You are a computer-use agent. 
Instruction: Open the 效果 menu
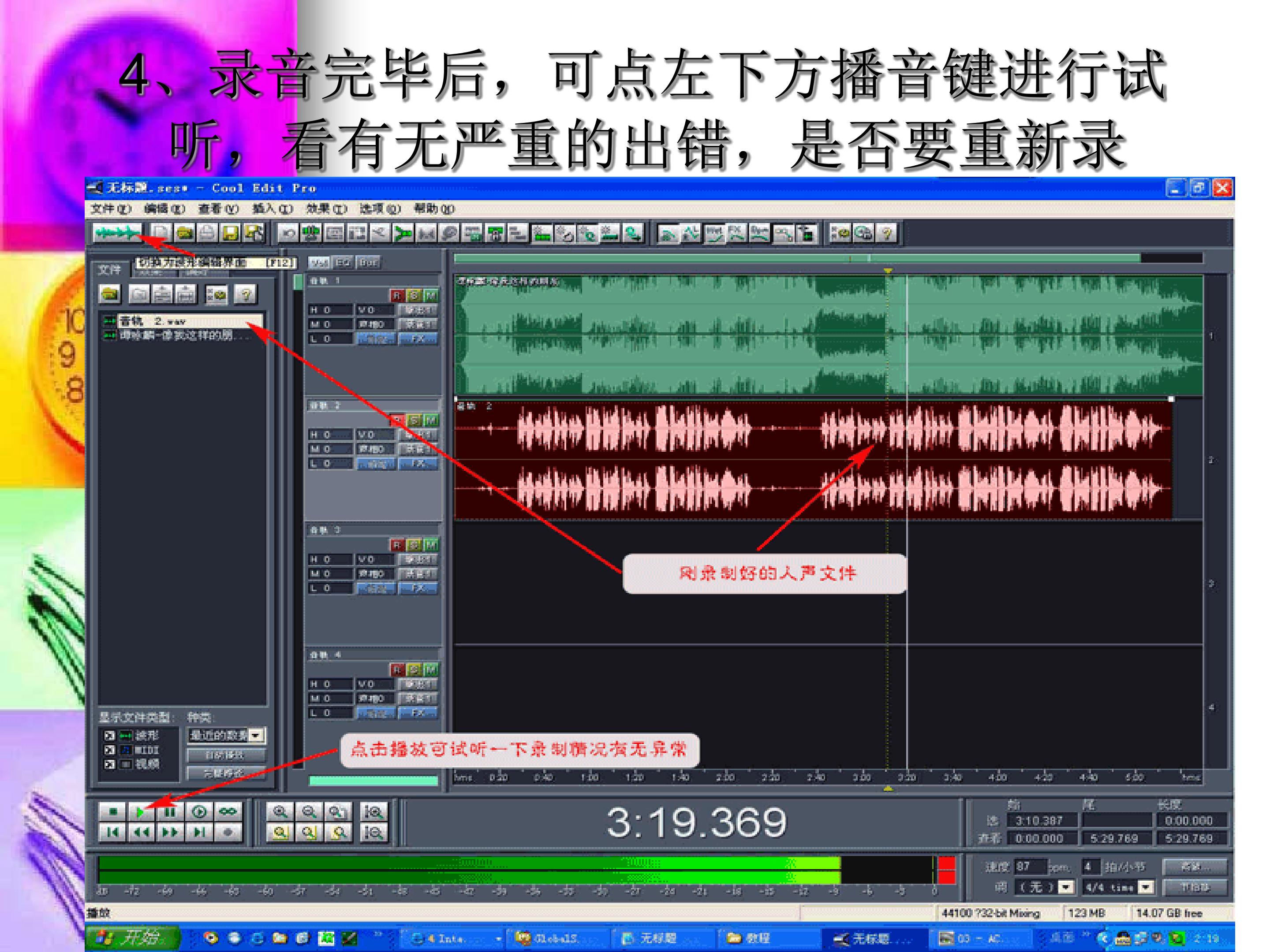click(327, 209)
